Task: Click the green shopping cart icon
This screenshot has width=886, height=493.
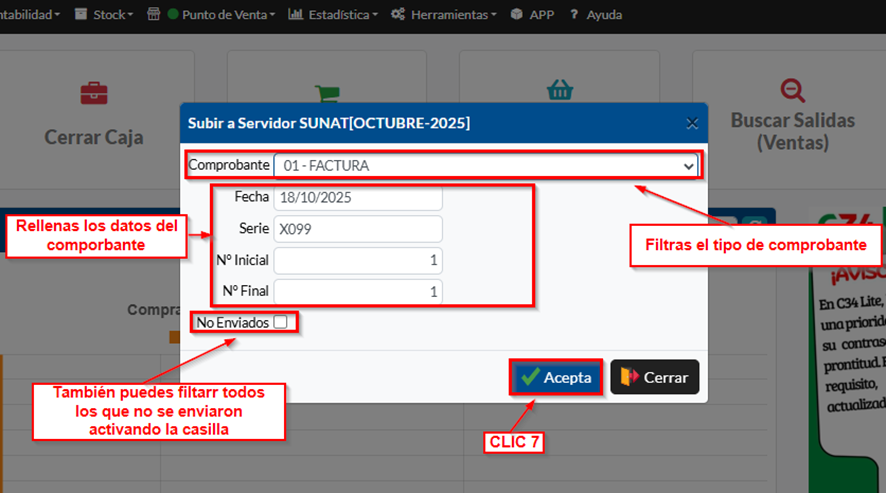Action: point(326,93)
